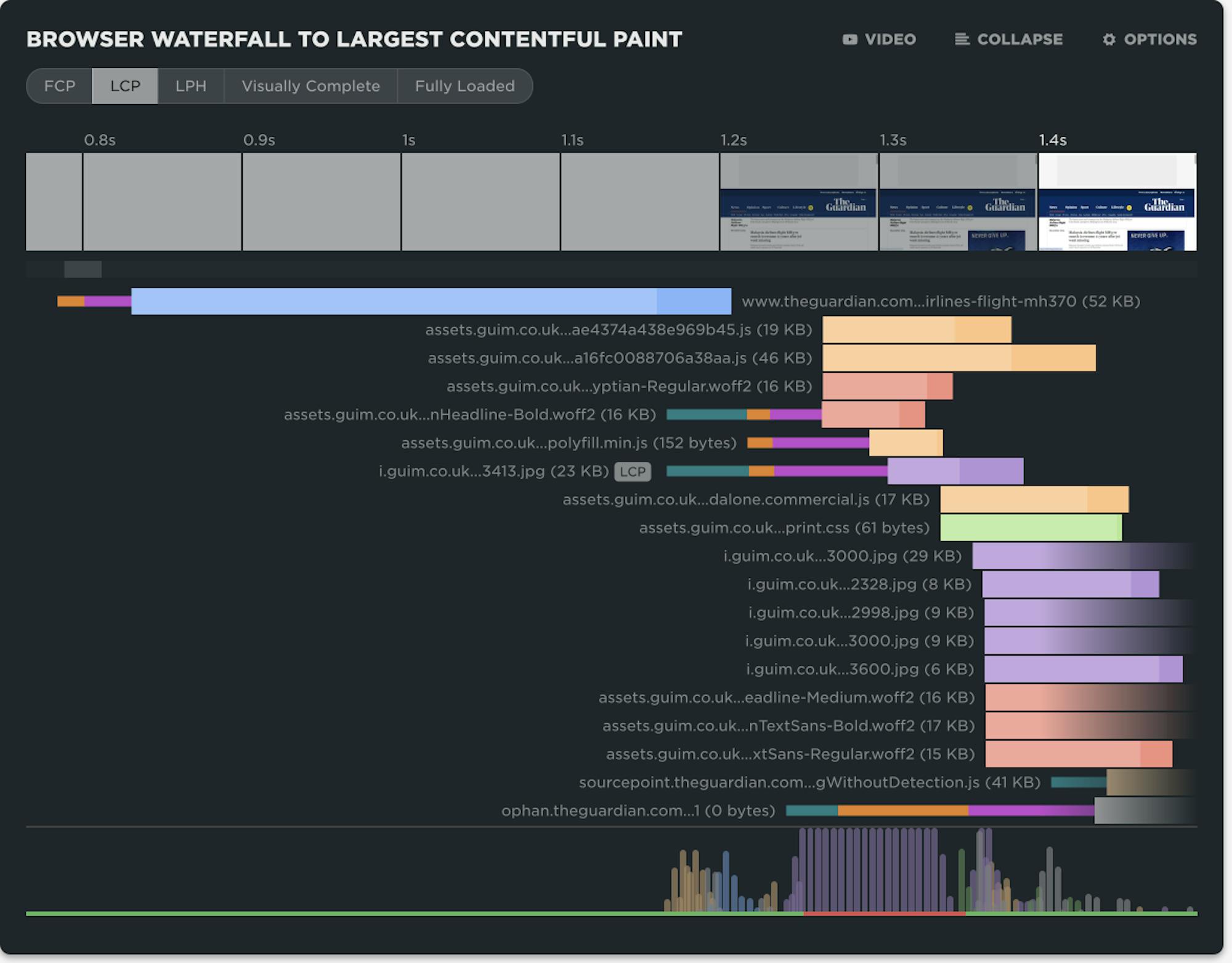This screenshot has height=963, width=1232.
Task: Select the LCP tab
Action: (x=125, y=86)
